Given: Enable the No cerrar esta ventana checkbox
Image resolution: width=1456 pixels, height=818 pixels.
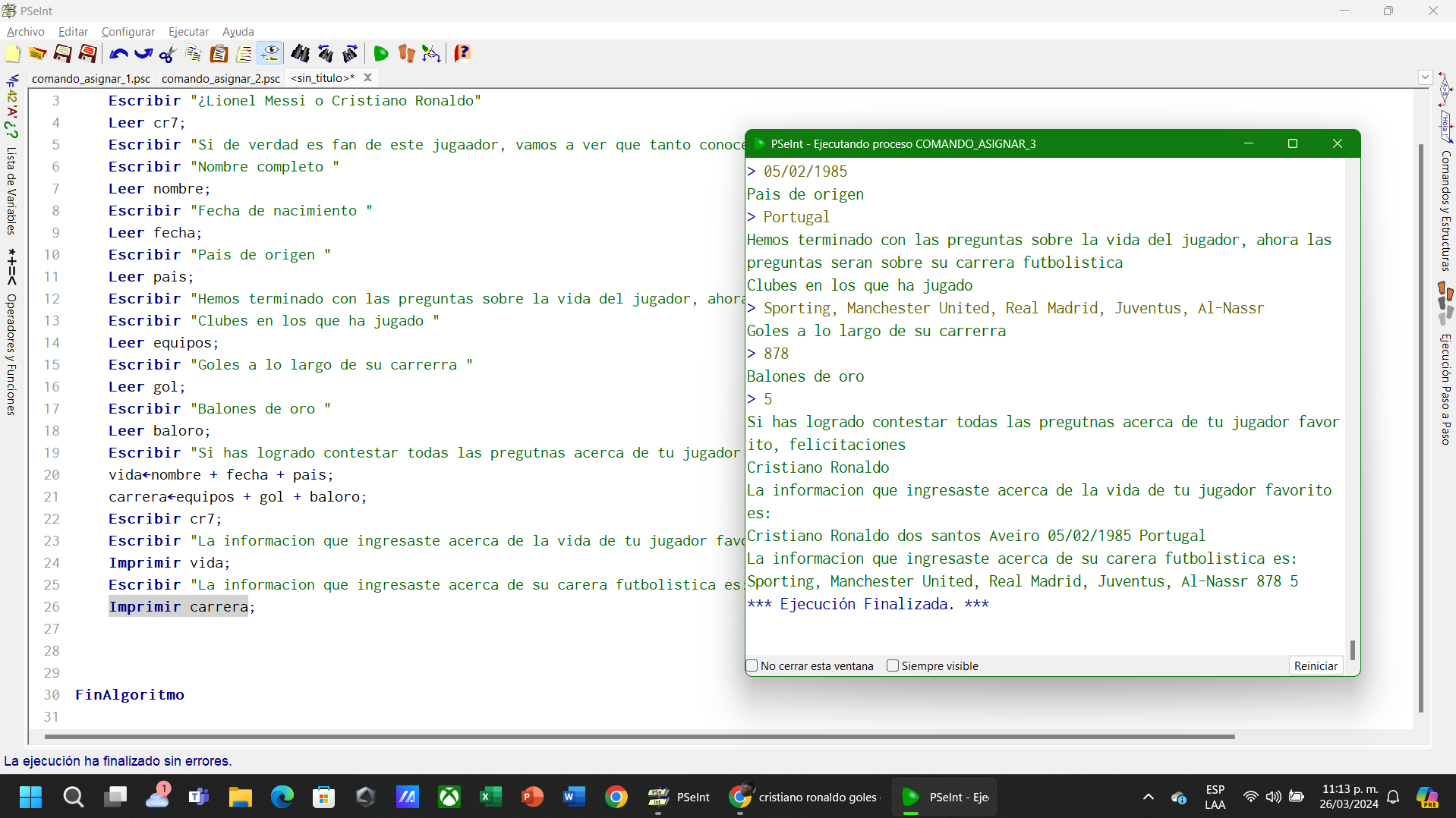Looking at the screenshot, I should [x=752, y=665].
